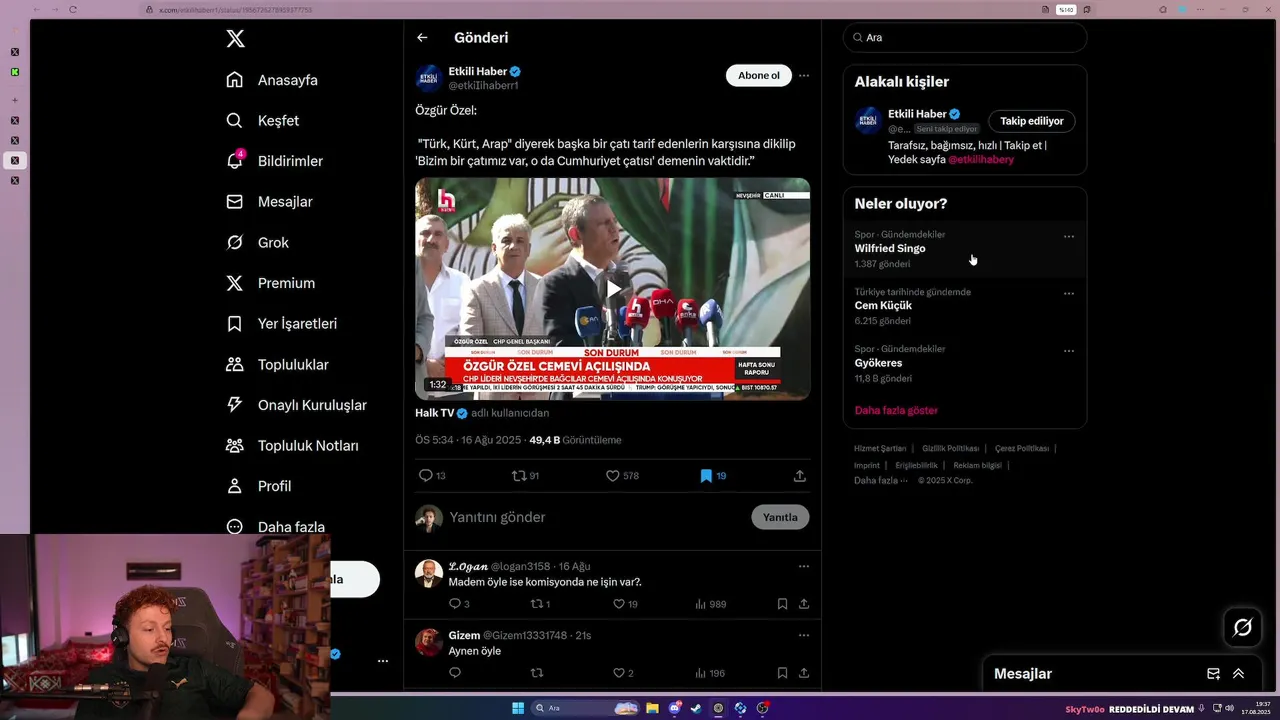This screenshot has width=1280, height=720.
Task: Play the Özgür Özel video
Action: click(613, 289)
